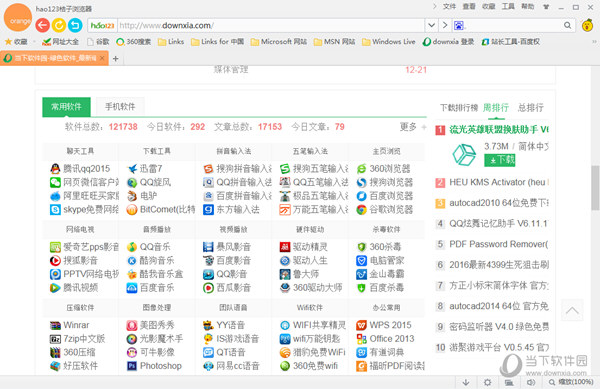Close the 当下软件园 browser tab
Image resolution: width=600 pixels, height=389 pixels.
102,58
